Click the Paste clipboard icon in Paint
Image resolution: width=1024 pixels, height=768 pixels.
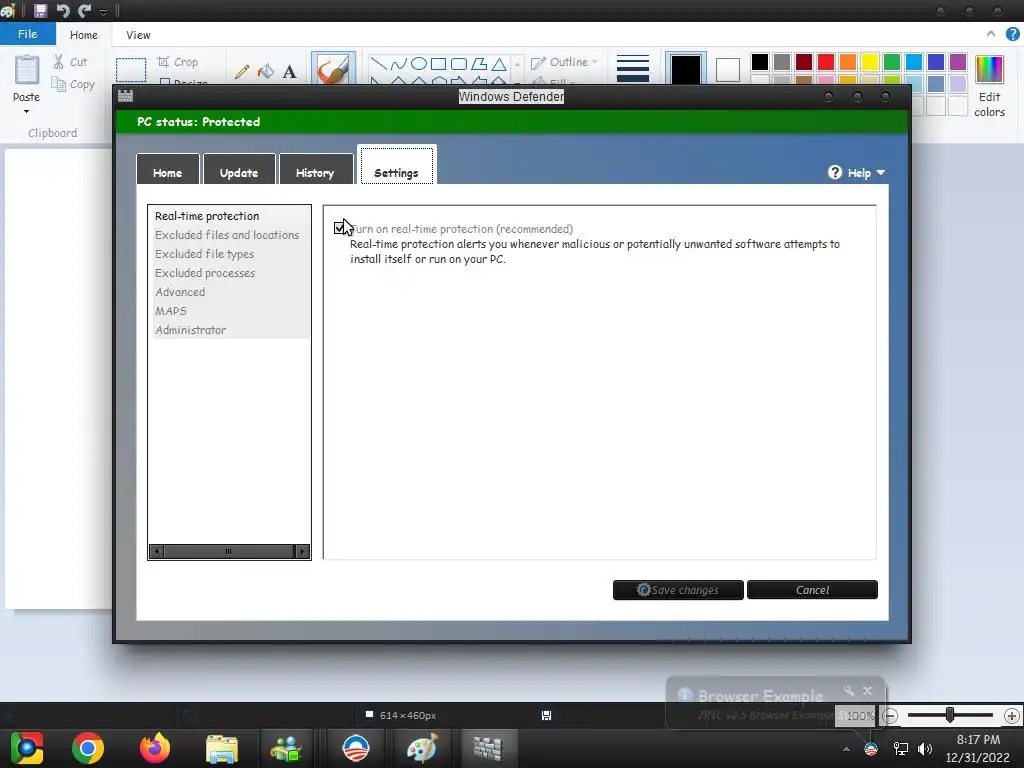click(27, 70)
